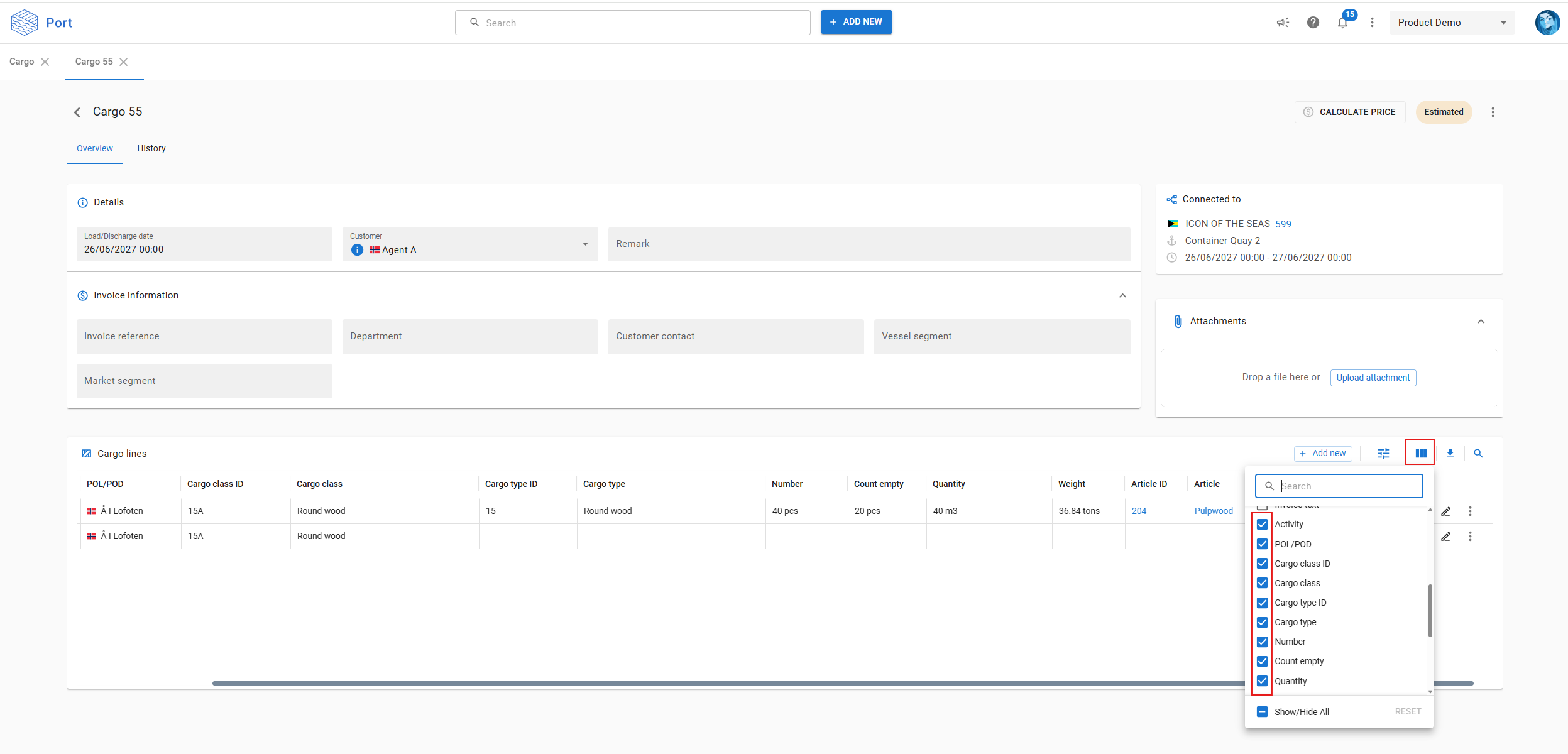Uncheck the Count empty column checkbox
Viewport: 1568px width, 754px height.
point(1262,661)
